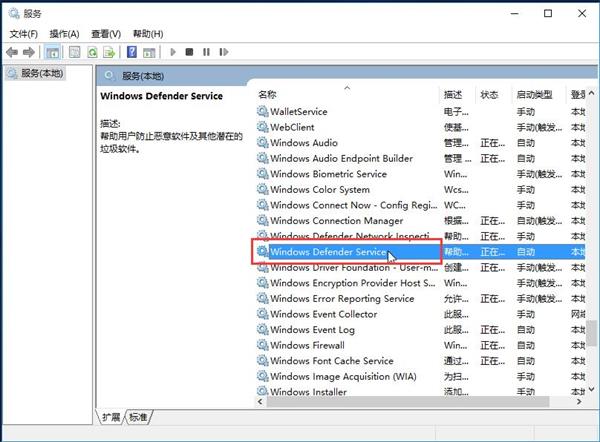Image resolution: width=600 pixels, height=442 pixels.
Task: Open the Help question-mark icon
Action: click(132, 52)
